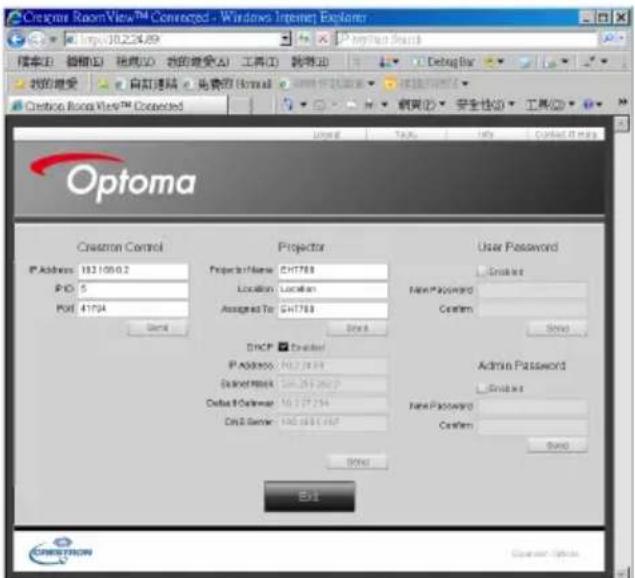This screenshot has height=578, width=635.
Task: Open the 我的最愛(A) Favorites menu
Action: pos(198,62)
